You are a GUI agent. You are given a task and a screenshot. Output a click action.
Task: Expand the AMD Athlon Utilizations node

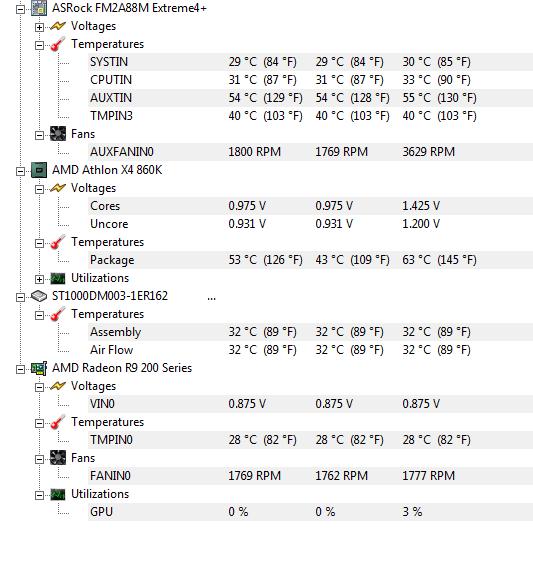[39, 279]
